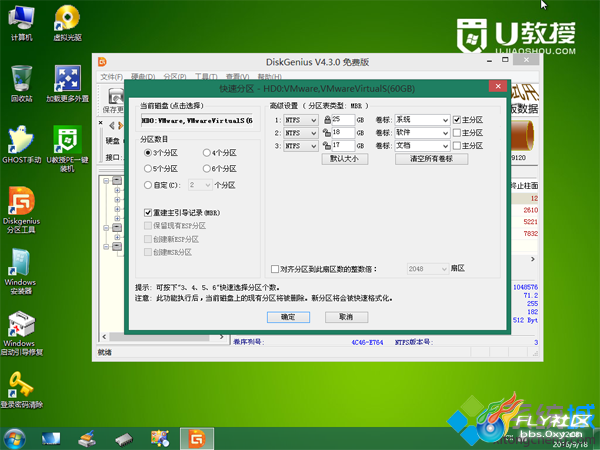Click 清空所有卷标 button

click(431, 159)
